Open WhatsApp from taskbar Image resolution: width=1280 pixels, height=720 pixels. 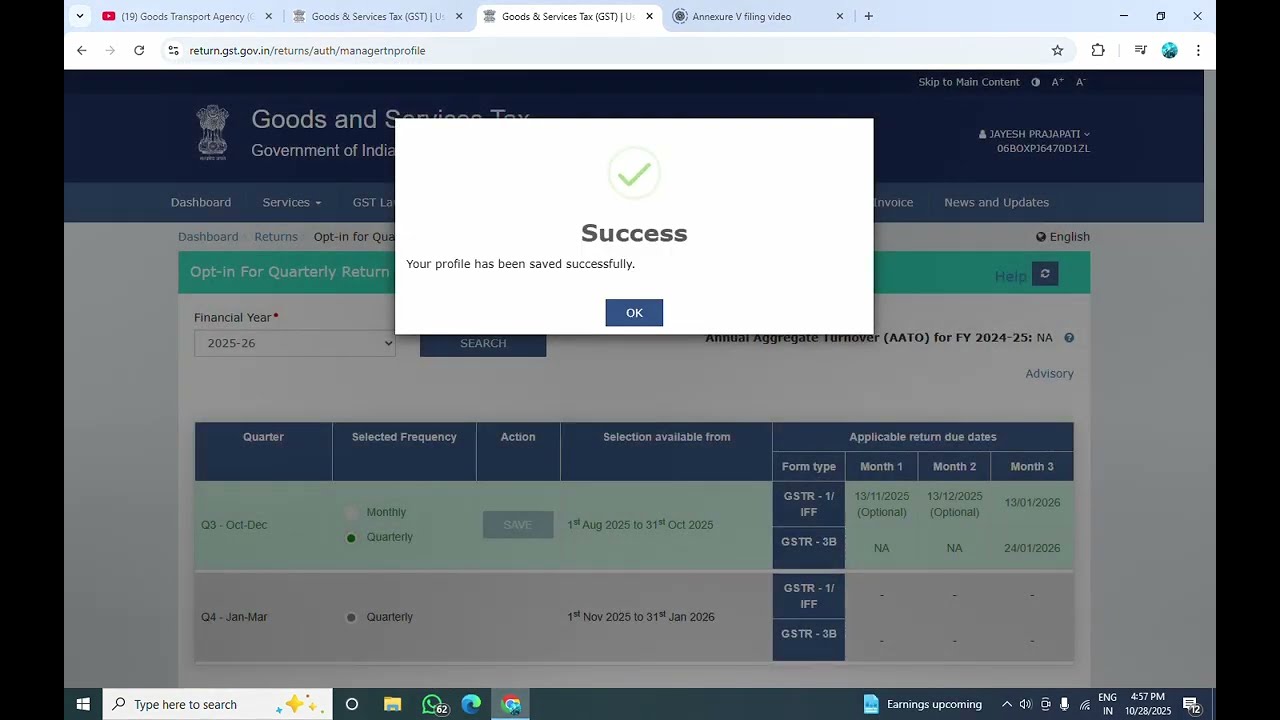click(x=432, y=704)
